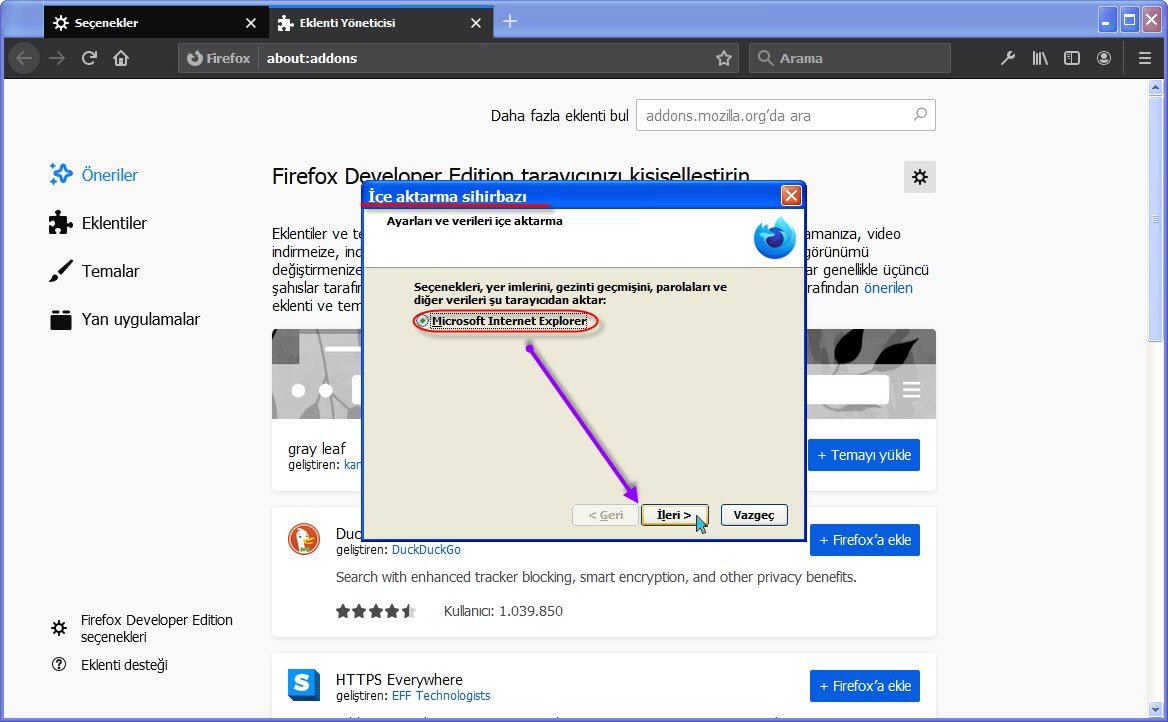Click the DuckDuckGo star rating
The image size is (1168, 722).
click(x=375, y=611)
